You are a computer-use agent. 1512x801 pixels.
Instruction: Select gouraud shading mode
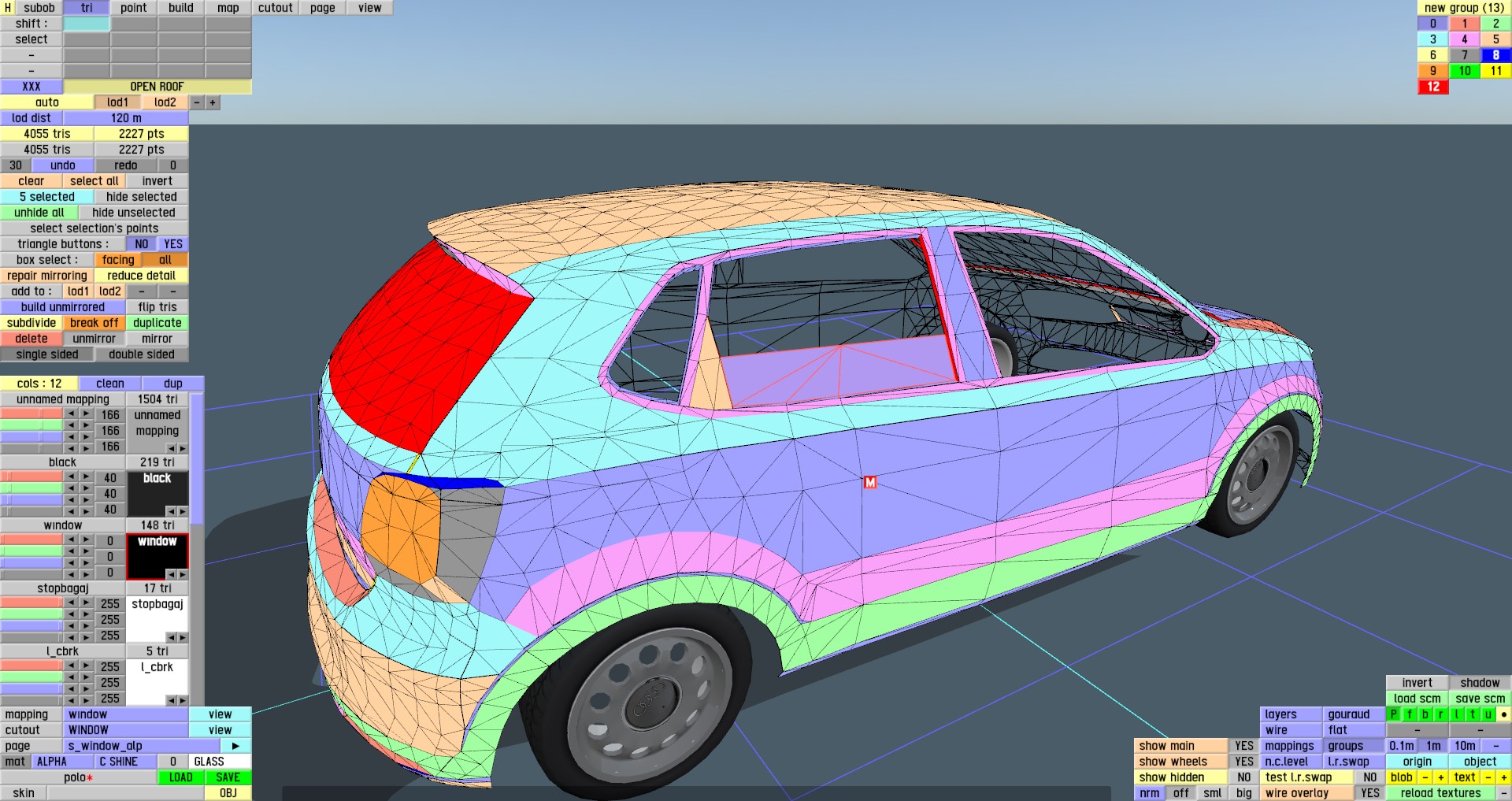[x=1354, y=714]
